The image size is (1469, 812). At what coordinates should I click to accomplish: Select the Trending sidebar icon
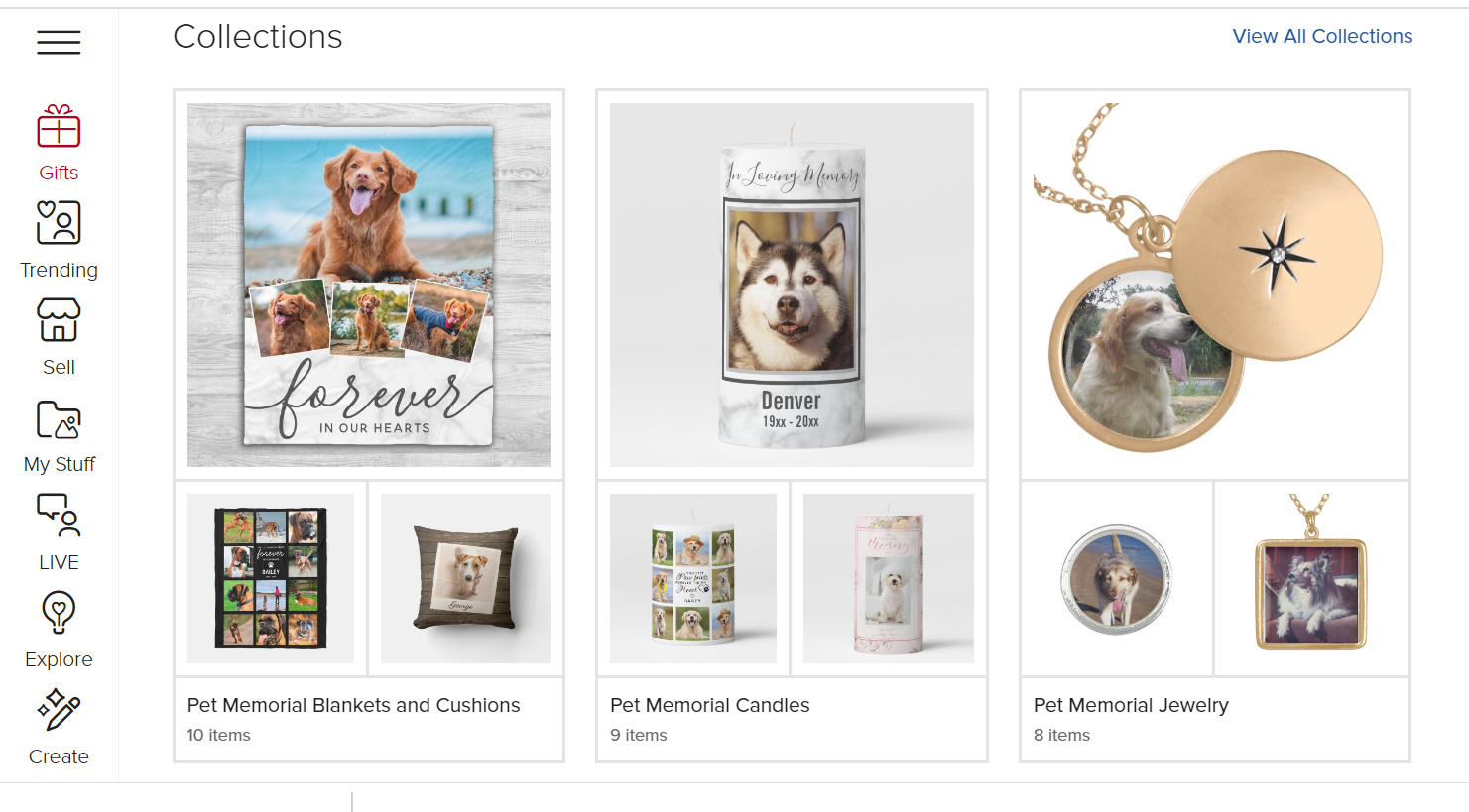[59, 222]
